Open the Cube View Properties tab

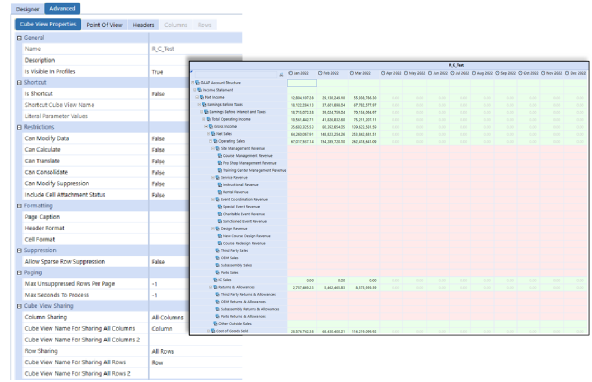pyautogui.click(x=48, y=24)
